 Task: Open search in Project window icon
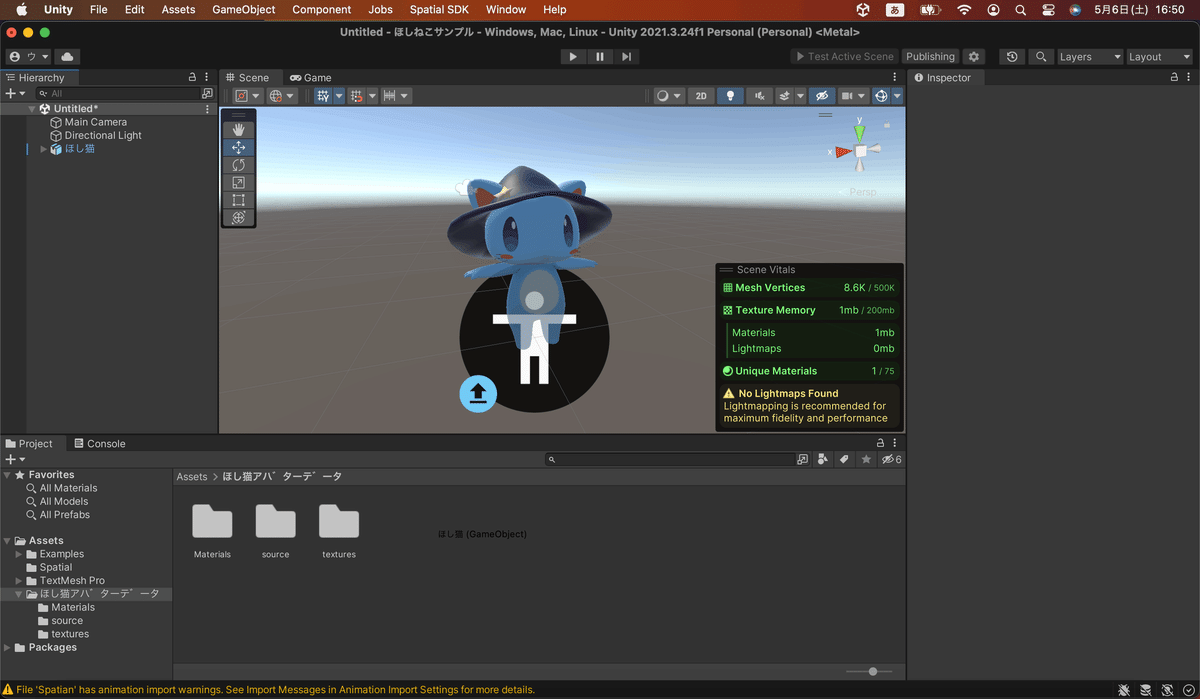(802, 459)
